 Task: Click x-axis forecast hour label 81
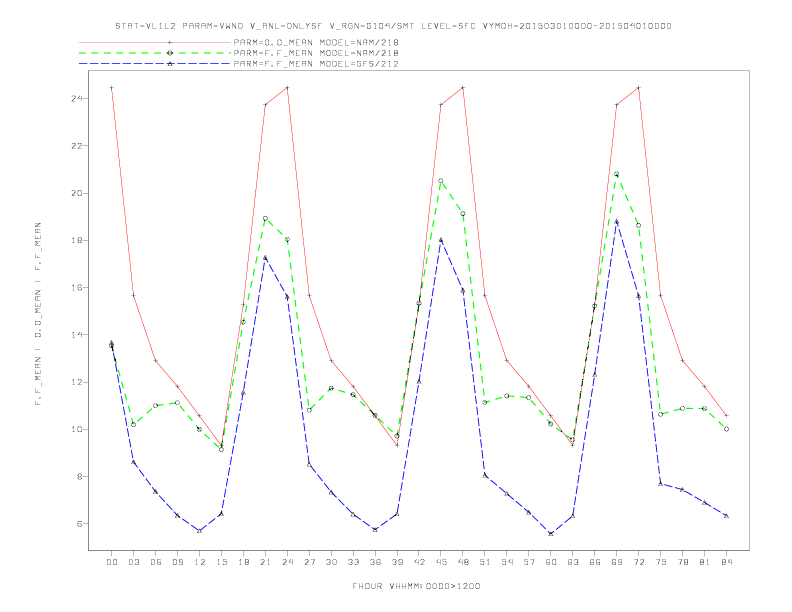click(705, 562)
